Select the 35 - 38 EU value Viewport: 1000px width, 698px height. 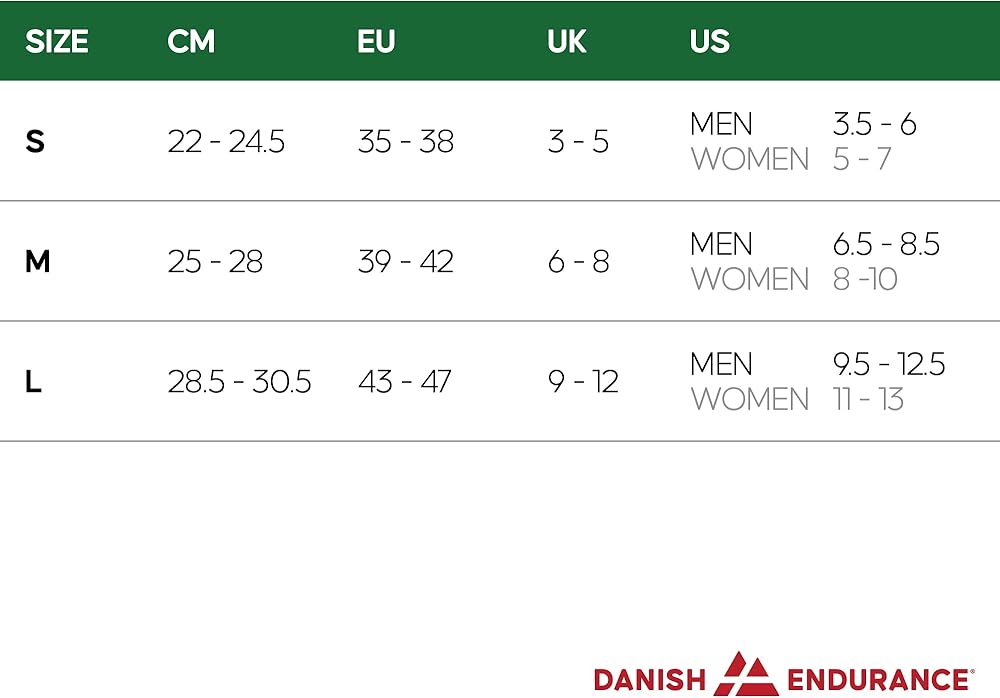[405, 142]
